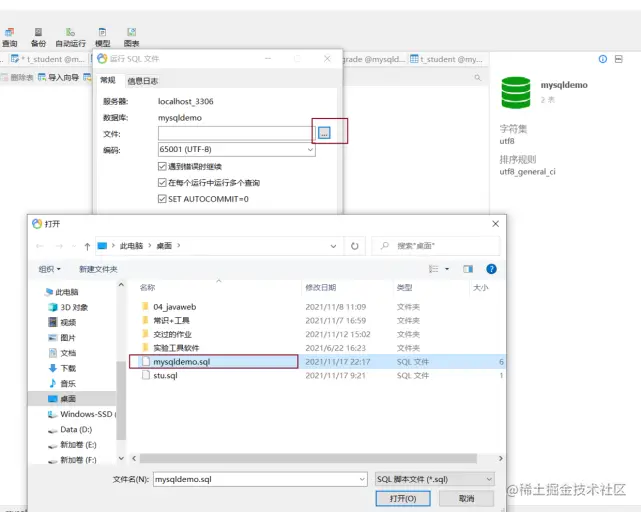
Task: Click the search magnifier in the object list
Action: [x=477, y=78]
